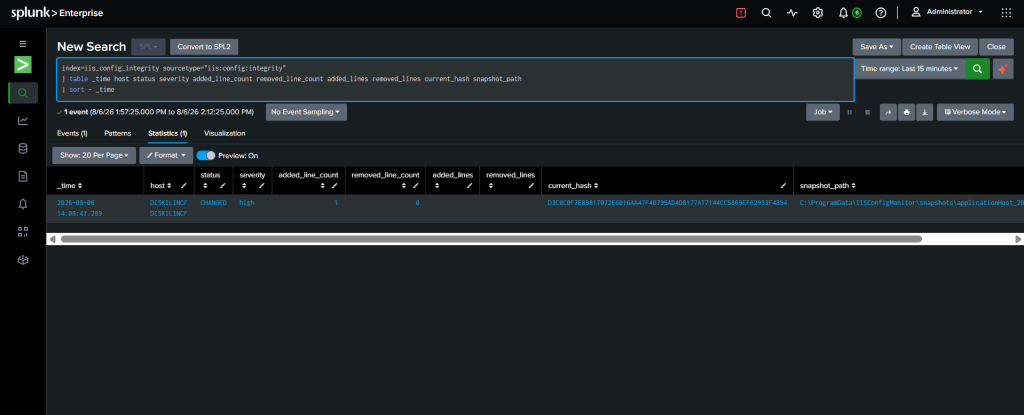Open the Alerts bell icon in sidebar
The image size is (1024, 415).
pos(23,204)
